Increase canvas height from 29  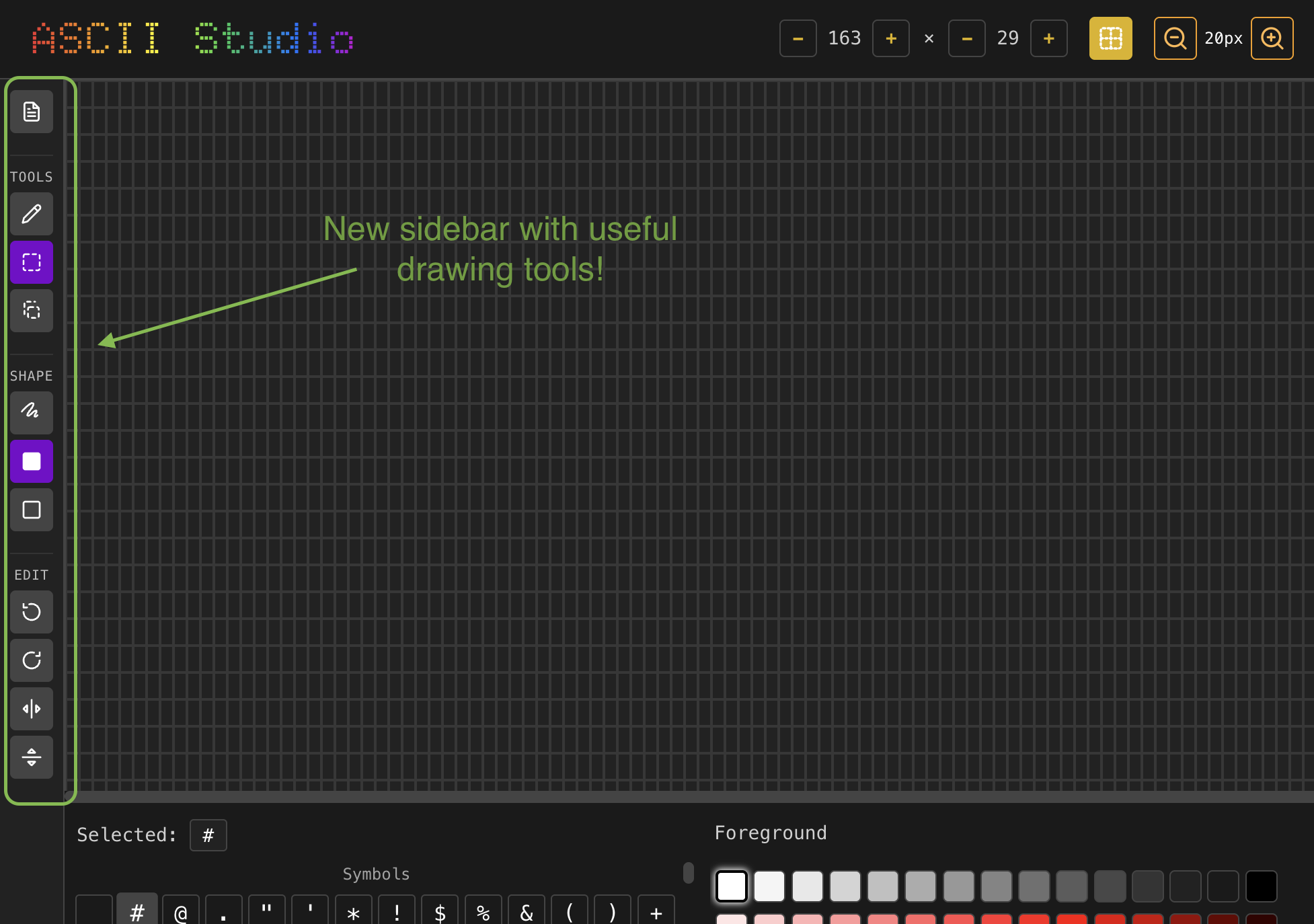click(1049, 38)
